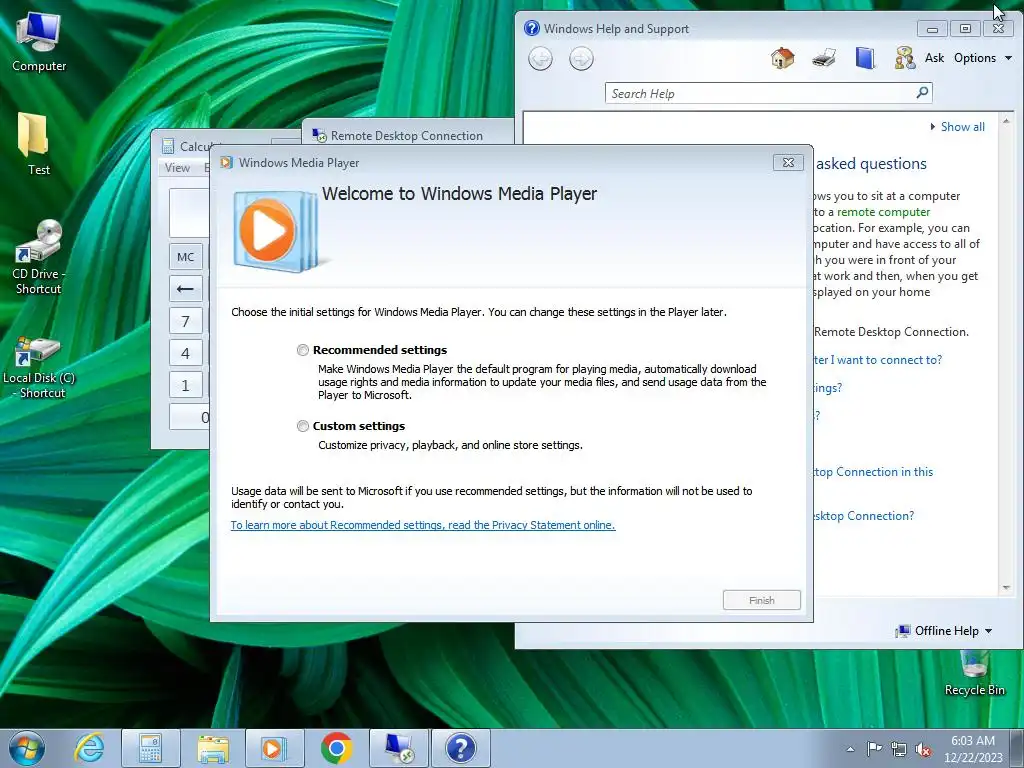Open the remote computer glossary link
Viewport: 1024px width, 768px height.
click(x=883, y=212)
